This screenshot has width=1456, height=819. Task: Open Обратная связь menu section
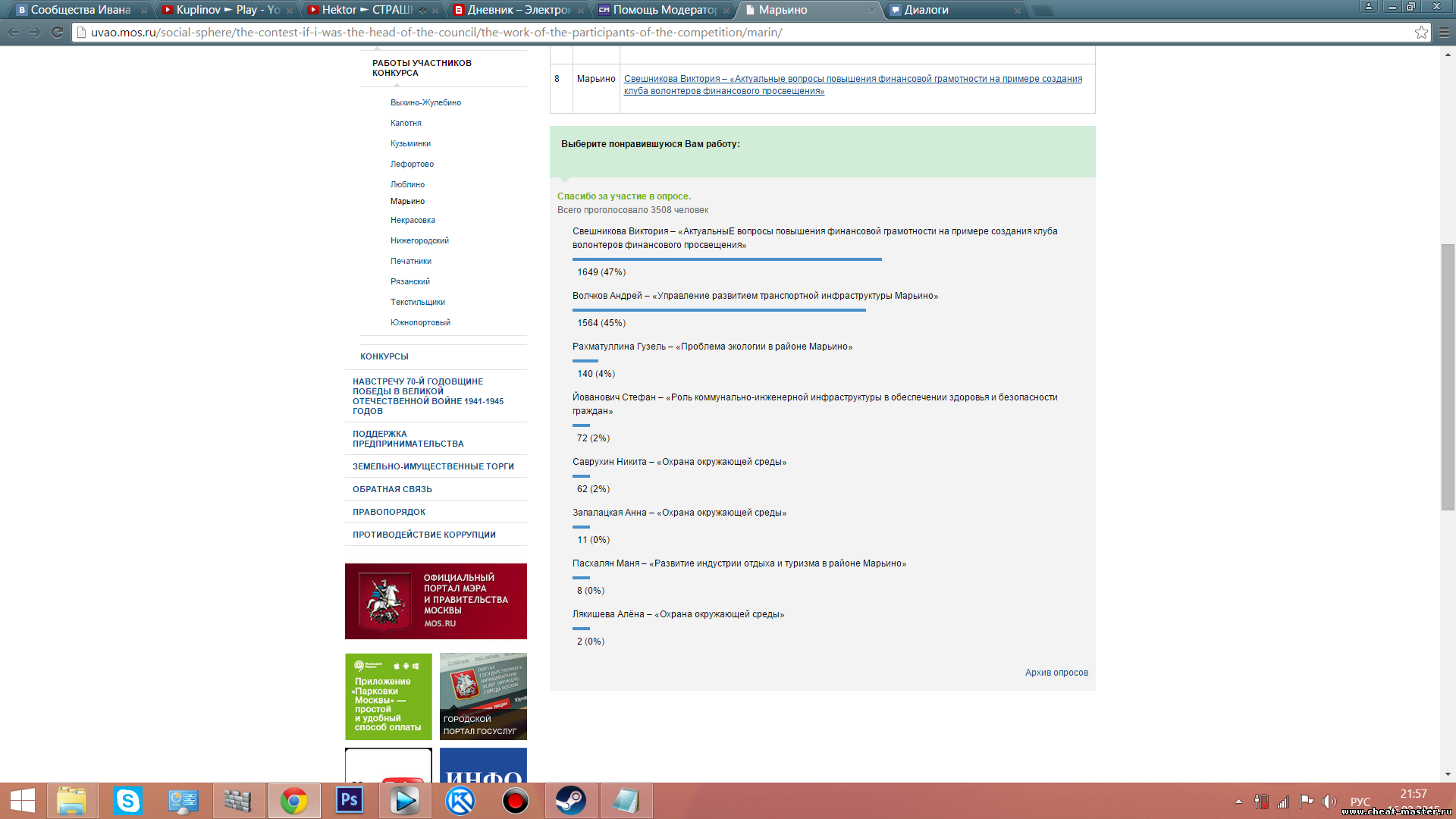(392, 489)
